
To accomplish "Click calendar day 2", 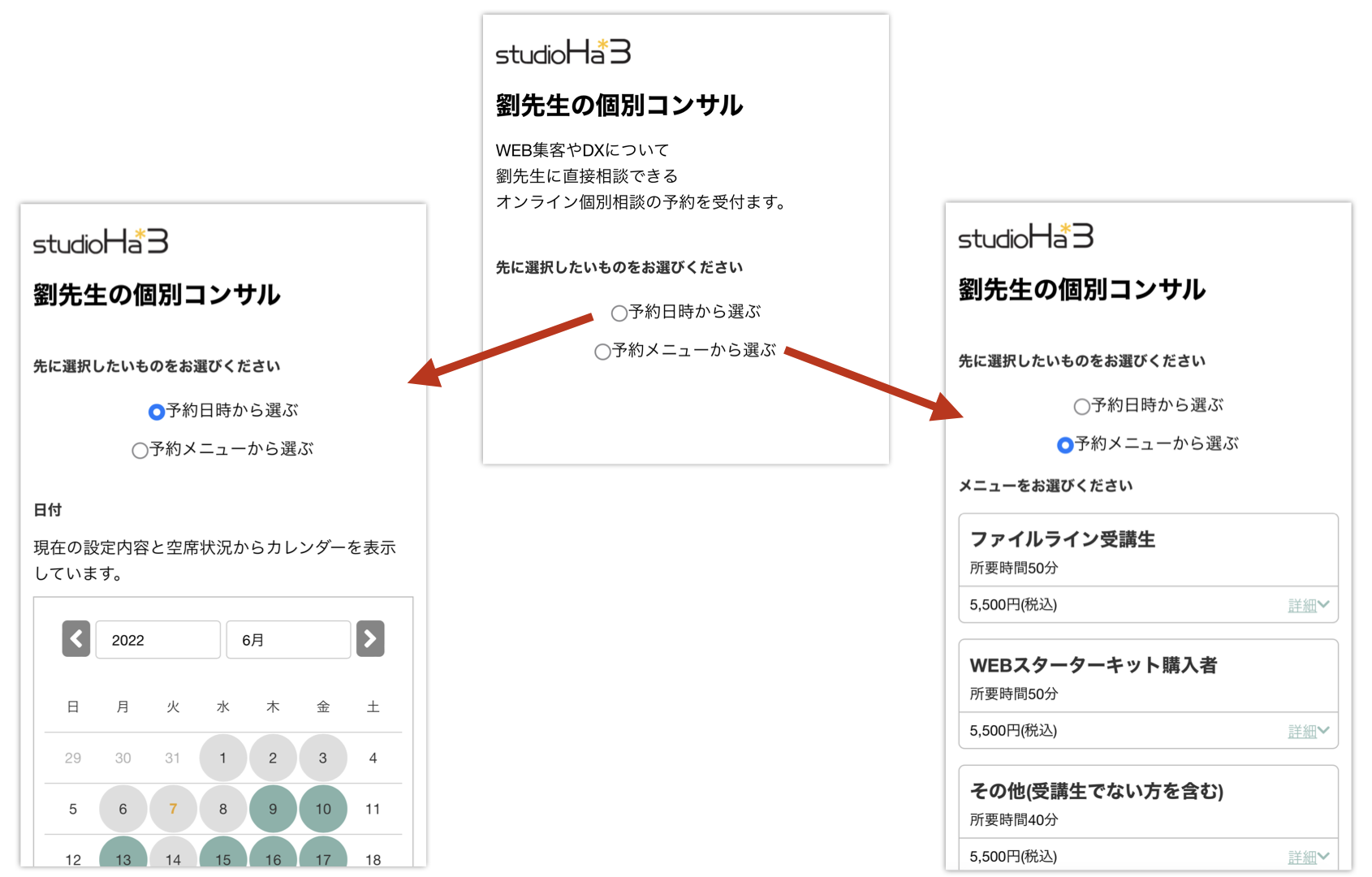I will point(273,758).
